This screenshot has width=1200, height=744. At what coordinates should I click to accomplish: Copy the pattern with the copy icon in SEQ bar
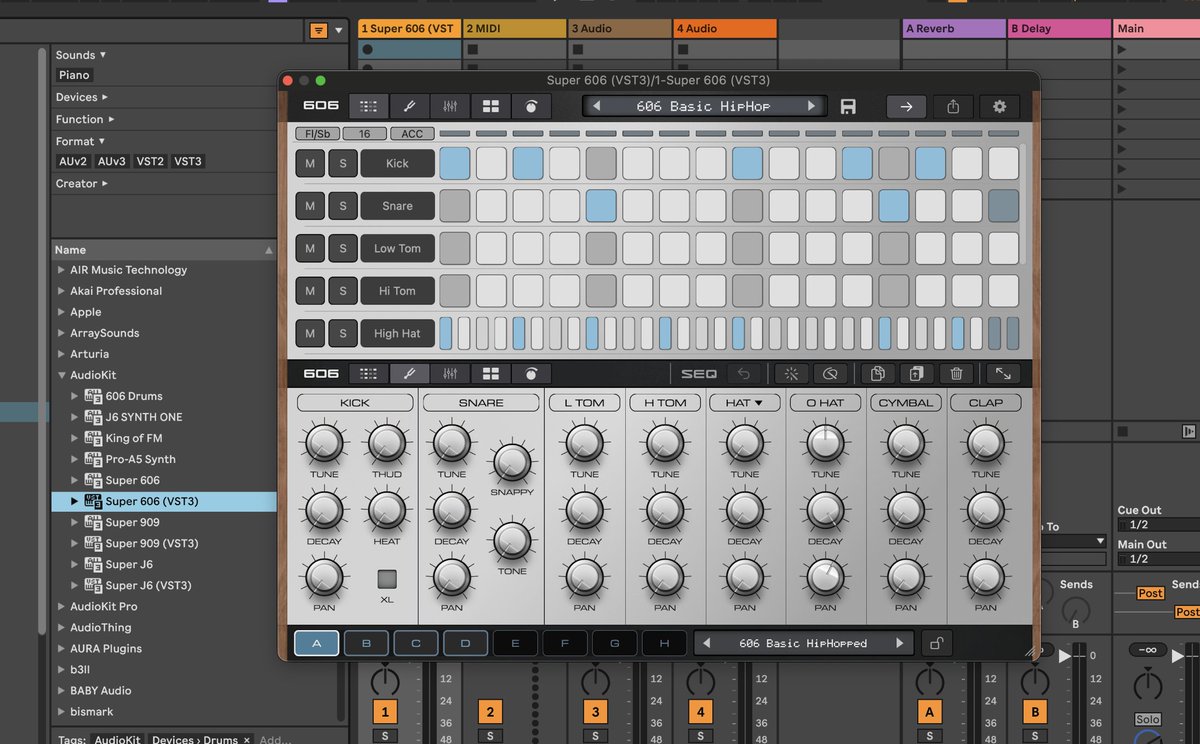pyautogui.click(x=877, y=373)
